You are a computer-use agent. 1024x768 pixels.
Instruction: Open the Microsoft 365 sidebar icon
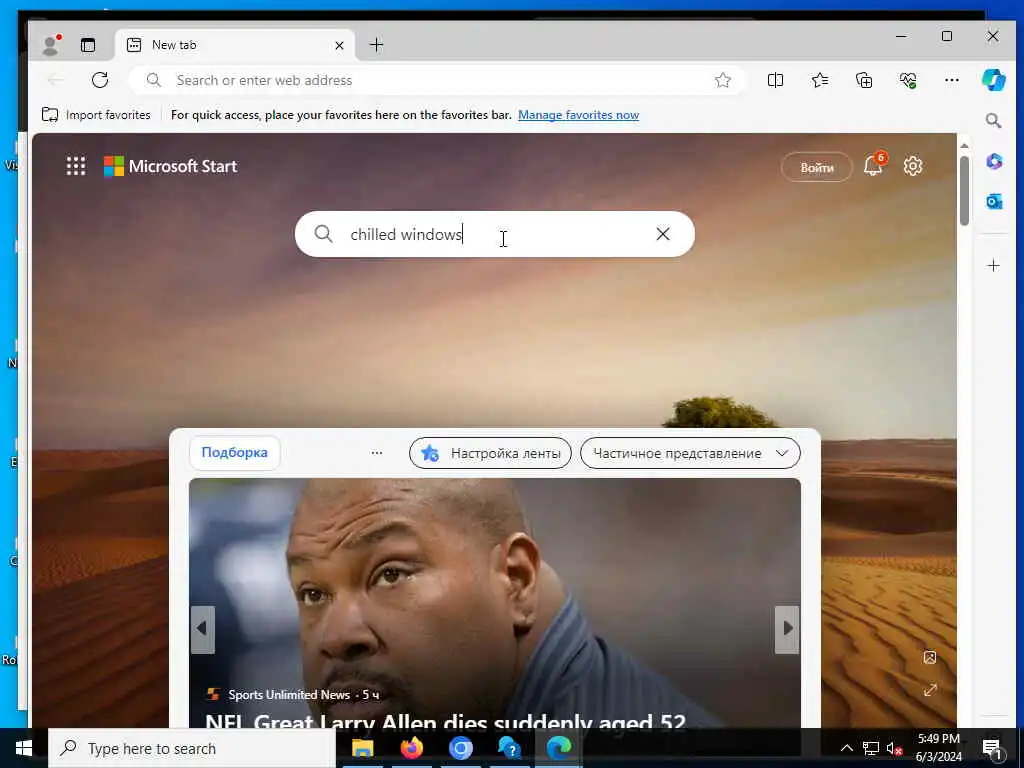(993, 161)
